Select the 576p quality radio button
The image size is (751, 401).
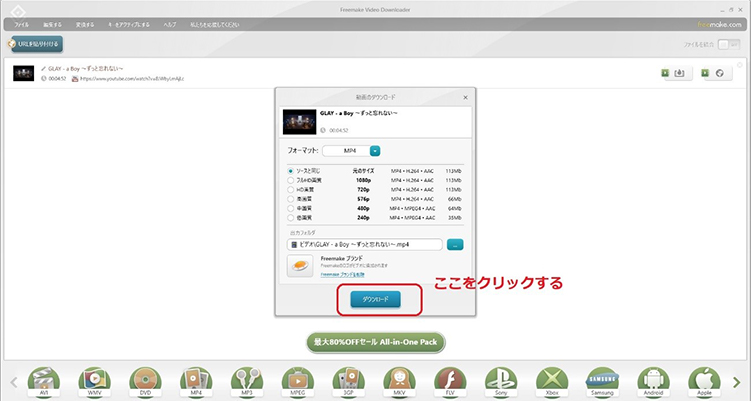291,199
